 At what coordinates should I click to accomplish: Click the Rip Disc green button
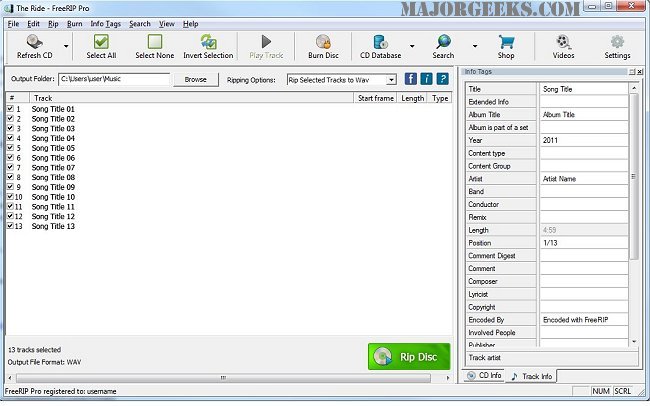[x=409, y=357]
